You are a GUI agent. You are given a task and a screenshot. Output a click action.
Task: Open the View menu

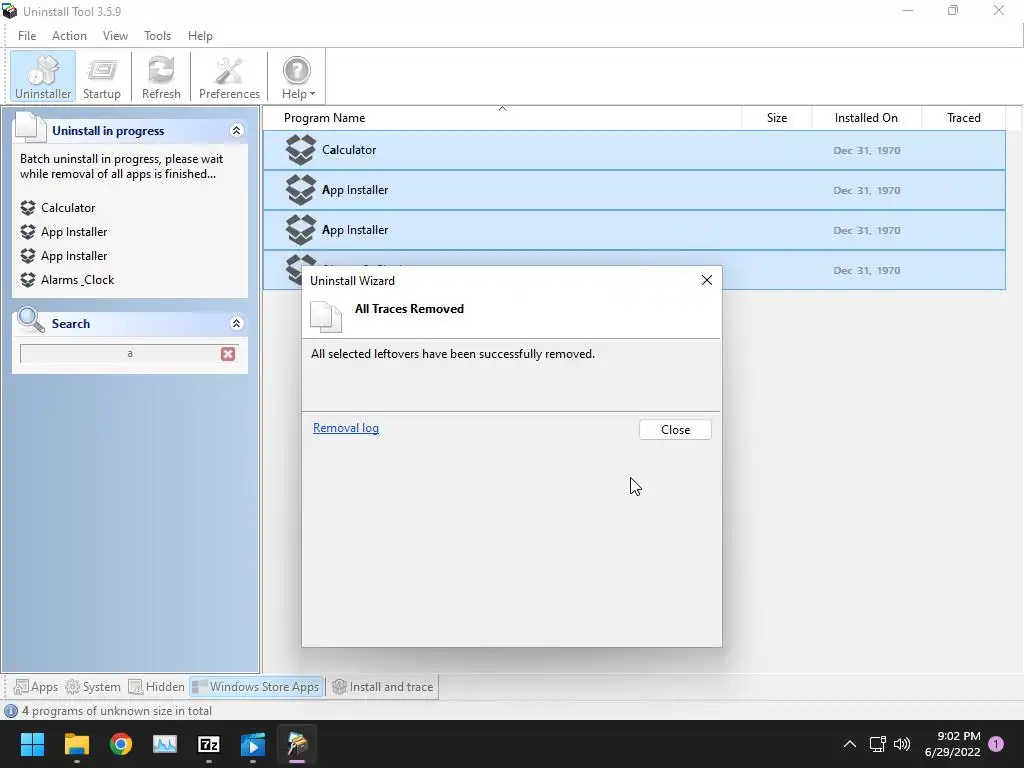(115, 36)
